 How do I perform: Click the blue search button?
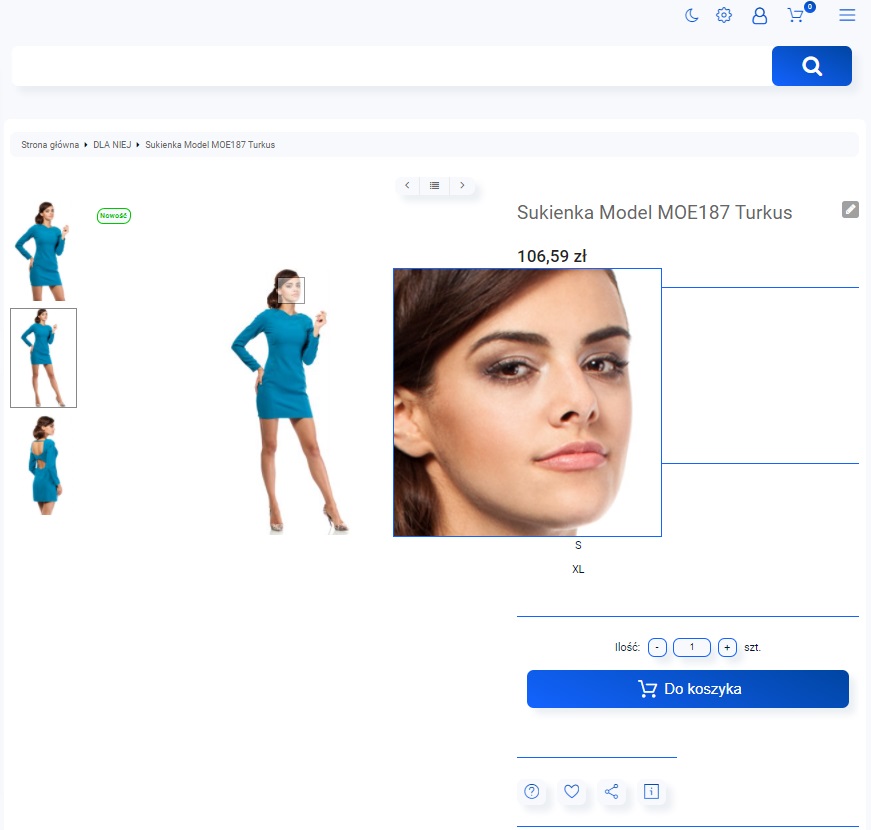pyautogui.click(x=812, y=66)
